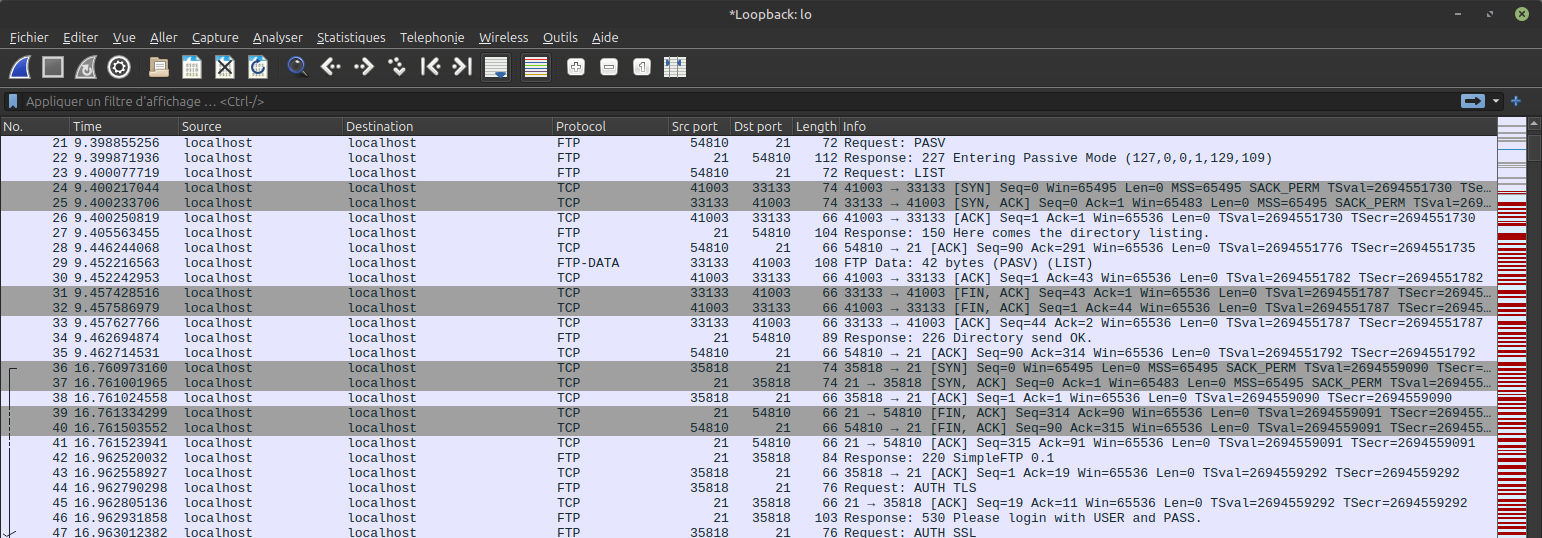Apply the display filter arrow button
1542x538 pixels.
pos(1473,101)
